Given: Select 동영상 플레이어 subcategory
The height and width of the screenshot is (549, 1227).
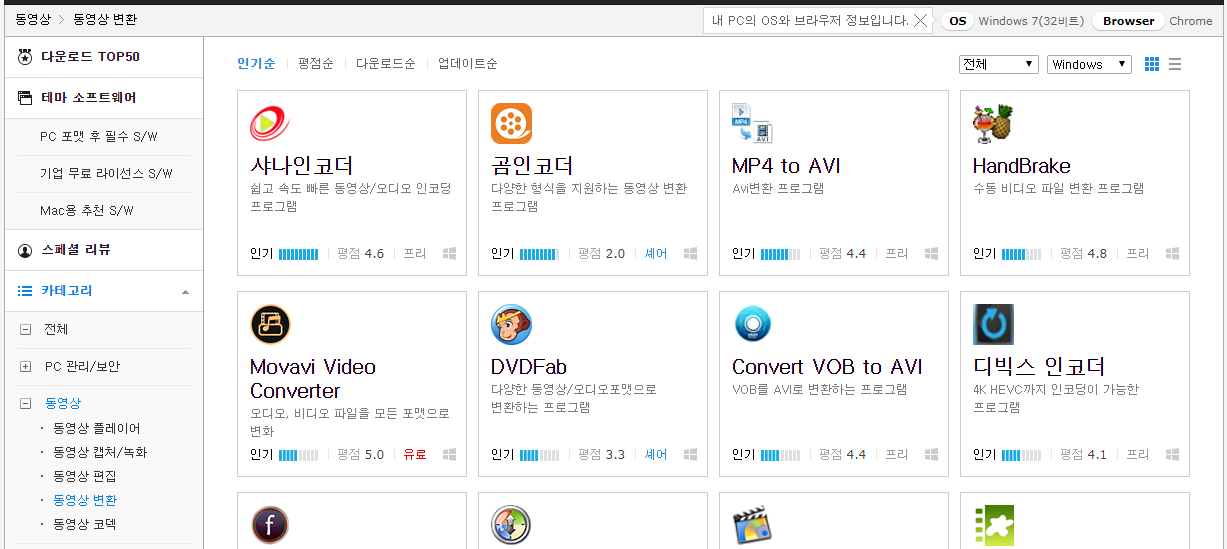Looking at the screenshot, I should (x=97, y=428).
